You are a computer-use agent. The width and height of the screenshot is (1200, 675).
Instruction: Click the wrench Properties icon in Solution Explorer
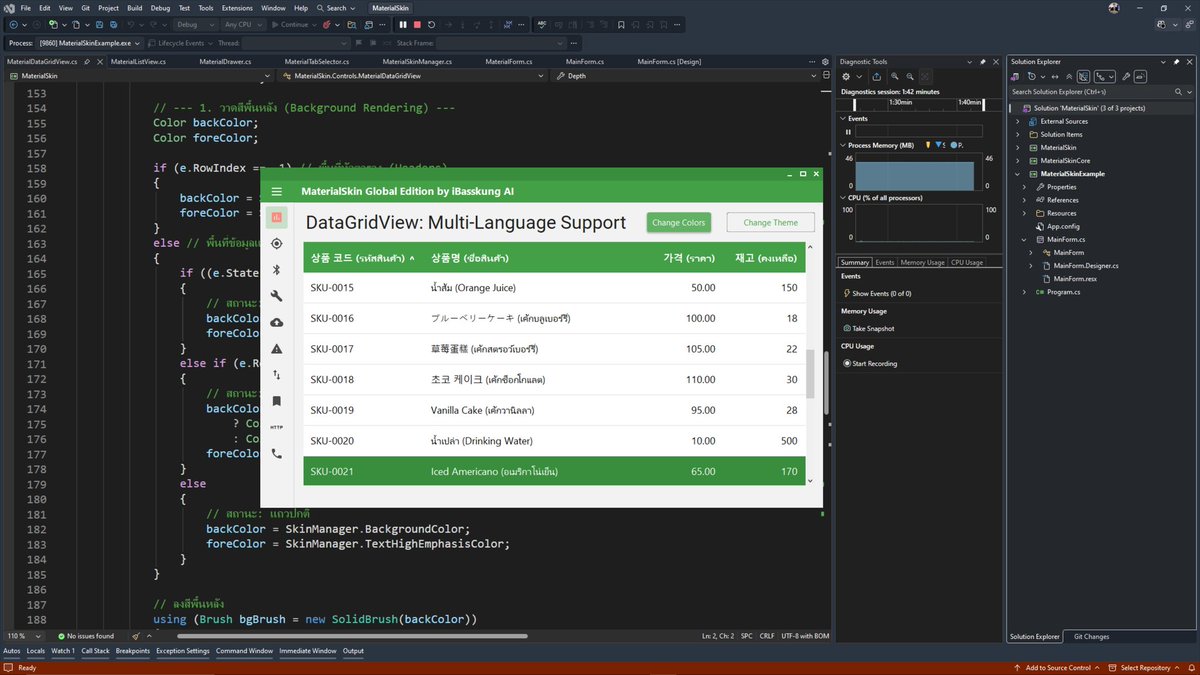(x=1126, y=76)
